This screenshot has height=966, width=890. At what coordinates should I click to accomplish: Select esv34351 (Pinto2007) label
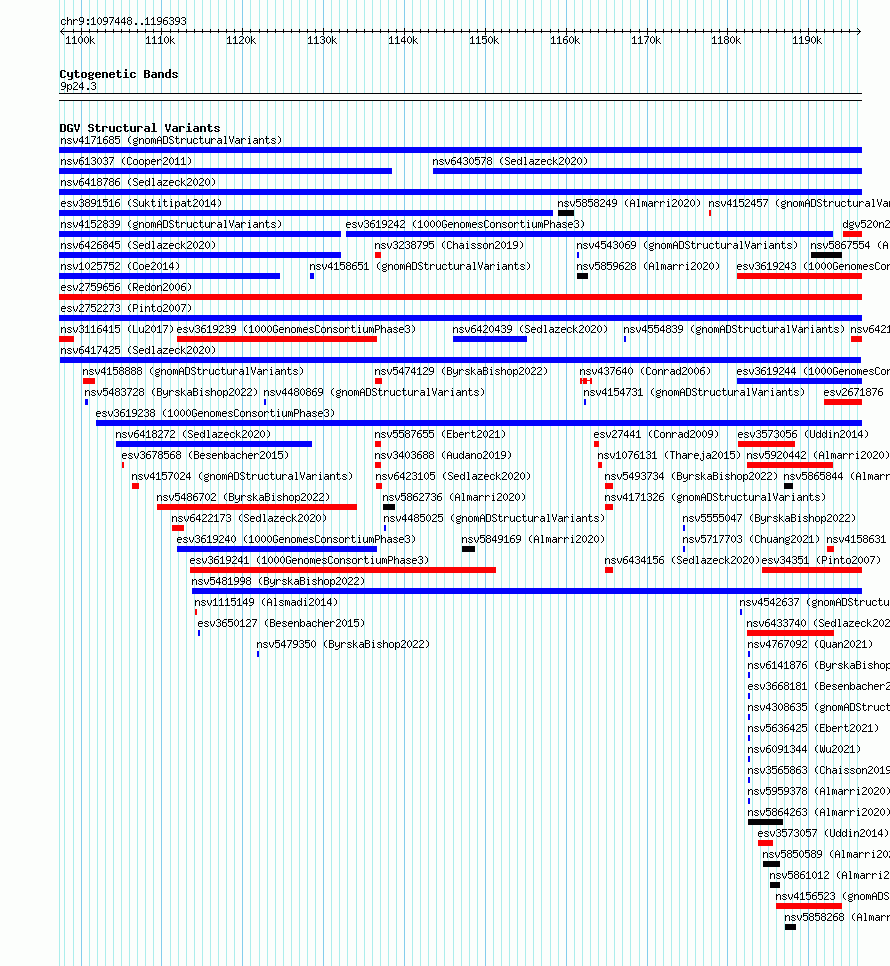click(x=821, y=559)
